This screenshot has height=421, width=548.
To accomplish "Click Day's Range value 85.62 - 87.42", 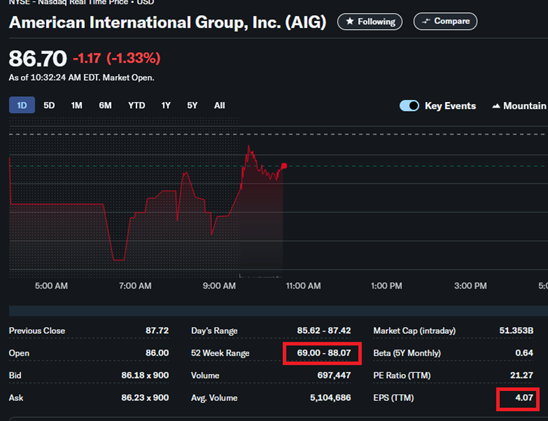I will pyautogui.click(x=324, y=331).
